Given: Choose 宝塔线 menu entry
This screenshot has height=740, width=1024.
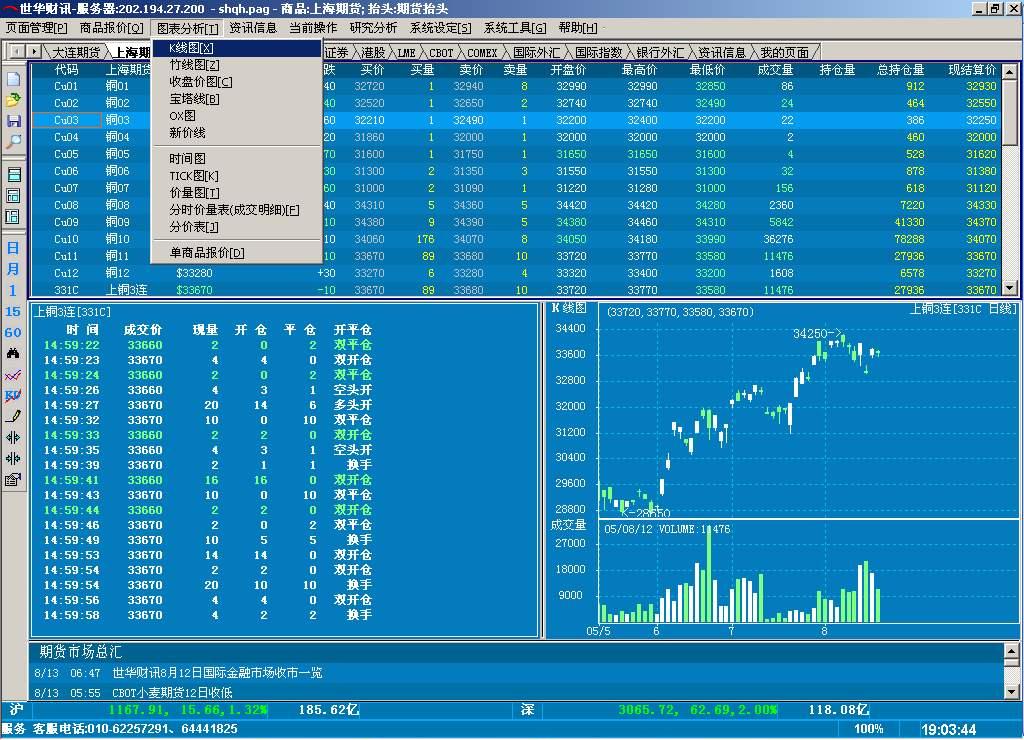Looking at the screenshot, I should pyautogui.click(x=194, y=99).
